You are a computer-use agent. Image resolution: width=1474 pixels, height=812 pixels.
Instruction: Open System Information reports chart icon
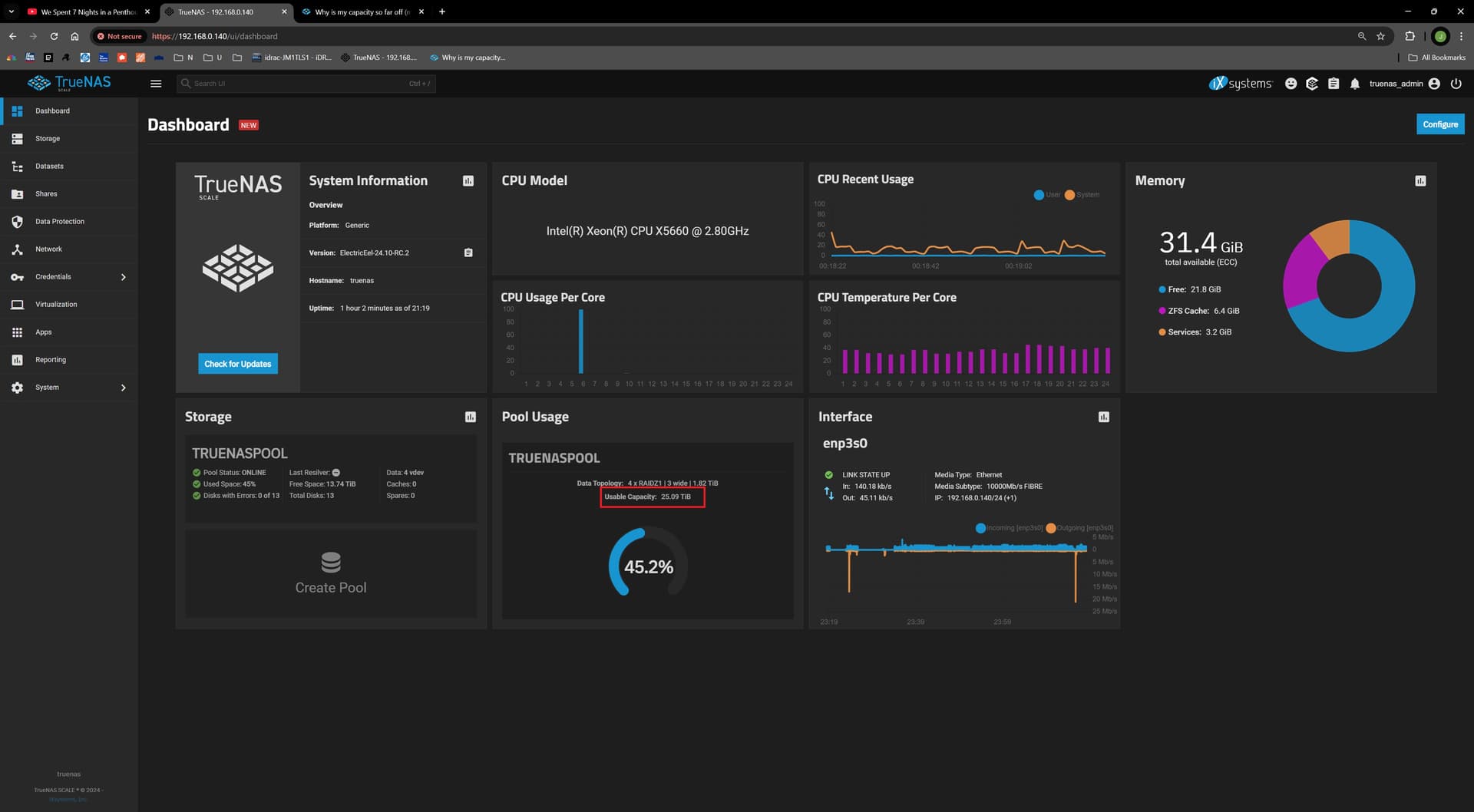(x=468, y=181)
